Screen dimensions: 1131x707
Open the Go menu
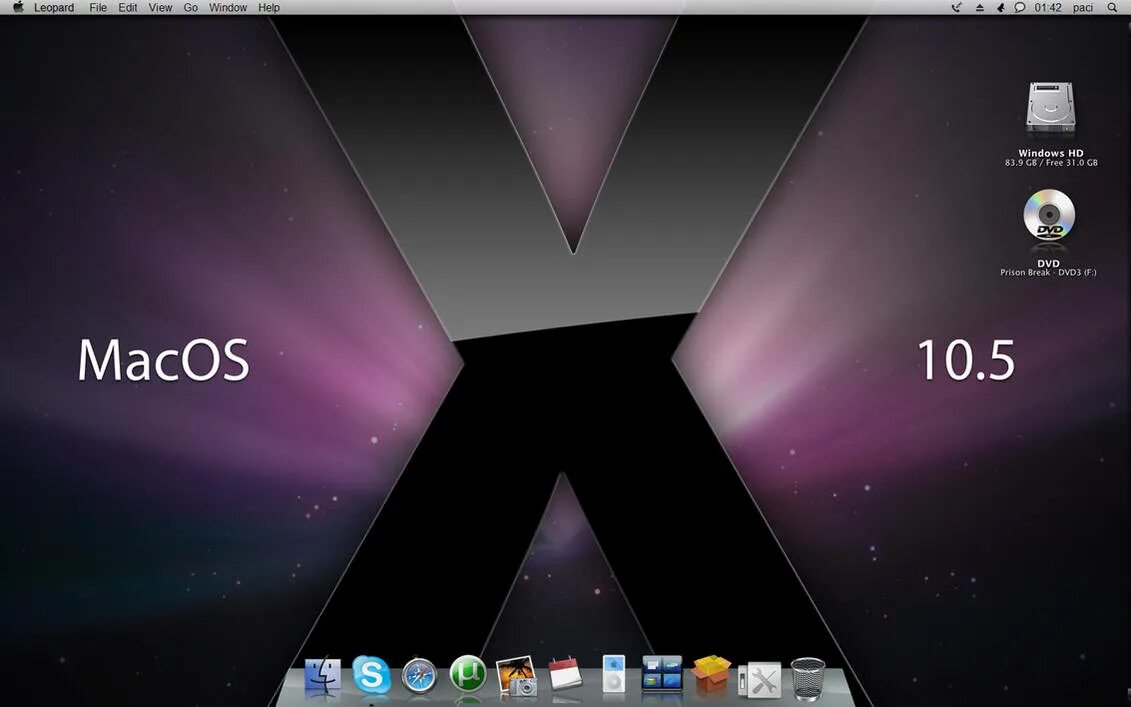[190, 7]
